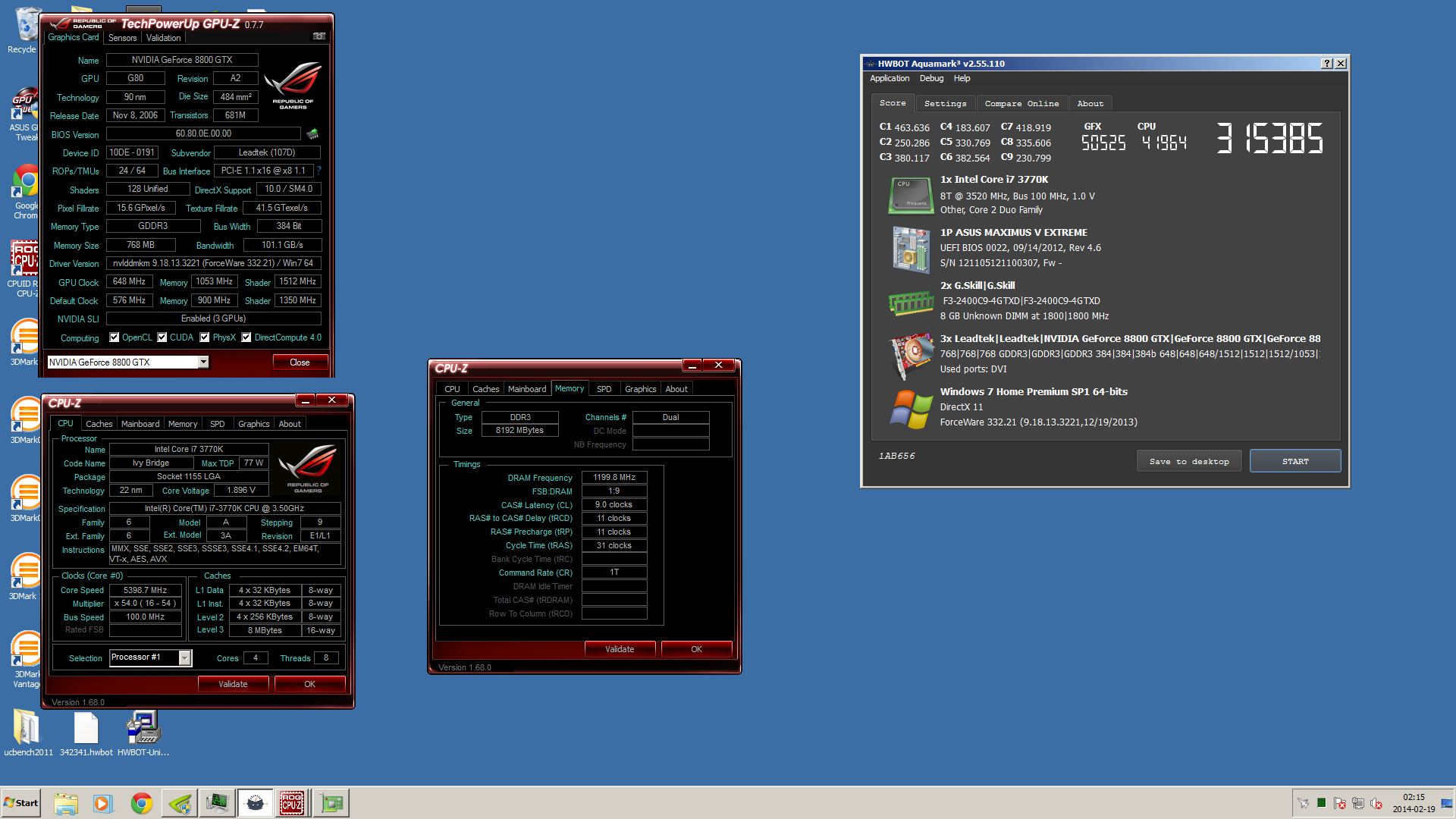Open the SPD tab in memory CPU-Z window
Viewport: 1456px width, 819px height.
(604, 389)
